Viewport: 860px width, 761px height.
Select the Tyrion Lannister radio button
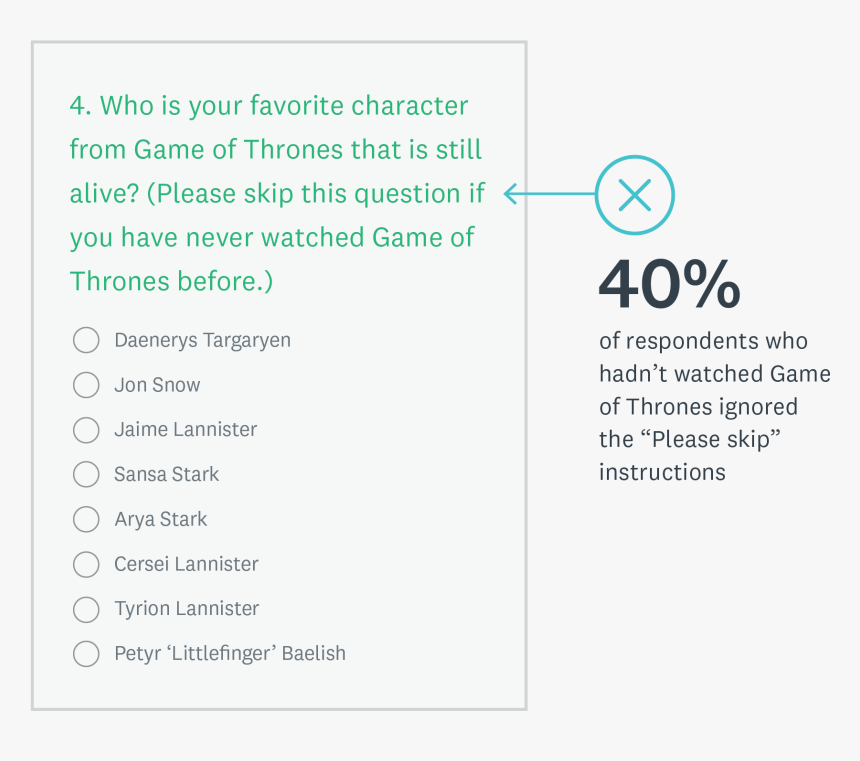point(86,609)
